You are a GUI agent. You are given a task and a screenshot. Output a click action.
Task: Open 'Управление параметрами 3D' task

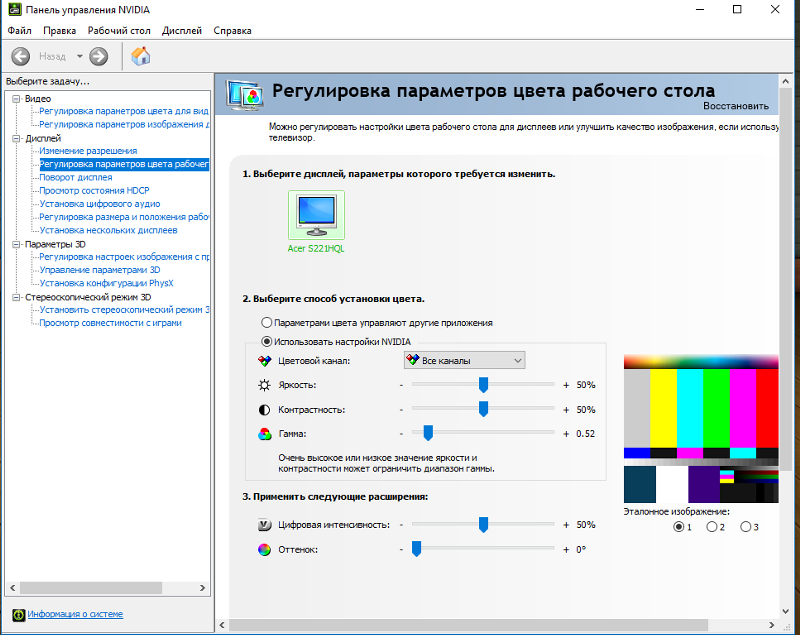99,270
